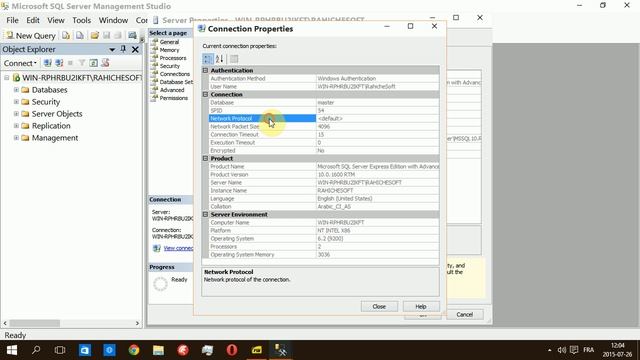Open the Tools menu
The width and height of the screenshot is (640, 360).
(82, 20)
